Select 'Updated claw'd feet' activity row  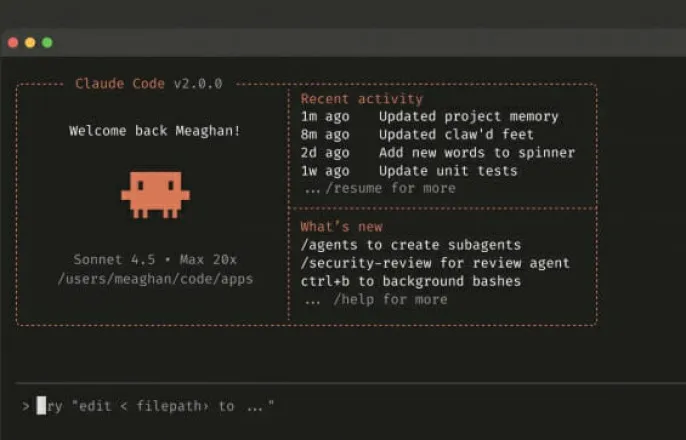(x=417, y=134)
